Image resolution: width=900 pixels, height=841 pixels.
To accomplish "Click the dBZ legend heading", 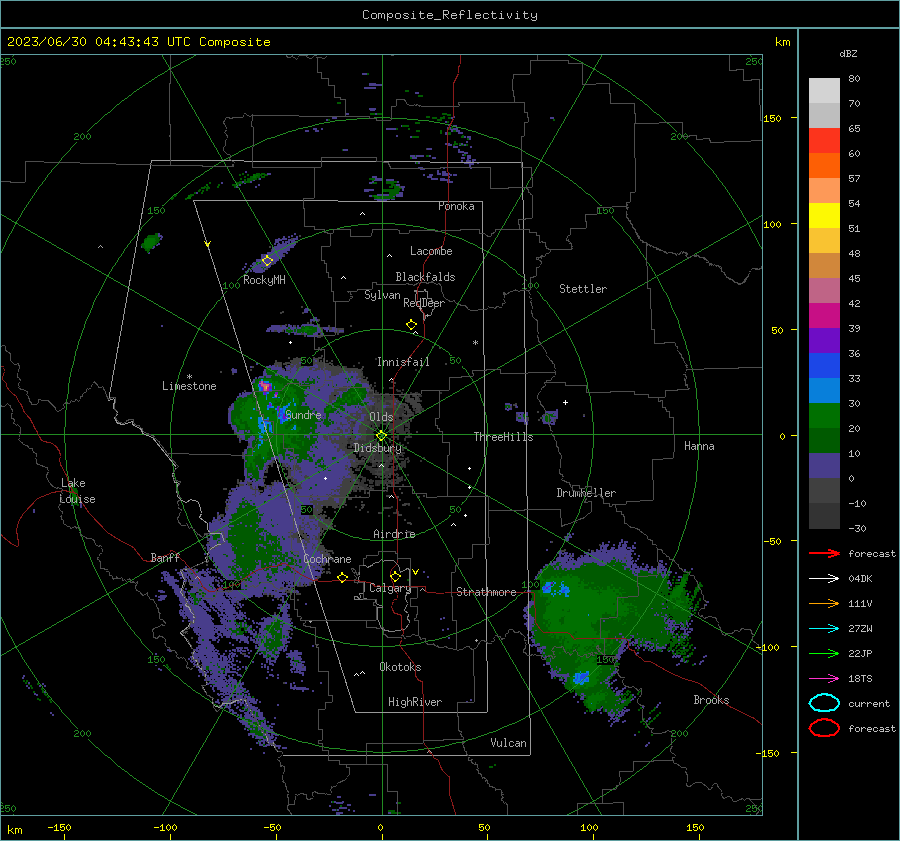I will pos(848,53).
